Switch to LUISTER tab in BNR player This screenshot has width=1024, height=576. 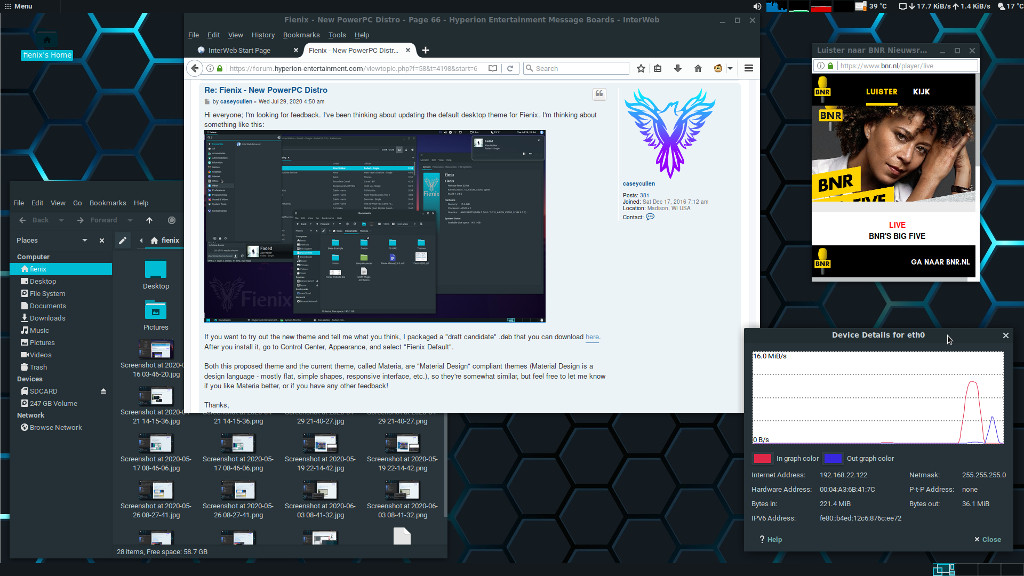point(881,92)
